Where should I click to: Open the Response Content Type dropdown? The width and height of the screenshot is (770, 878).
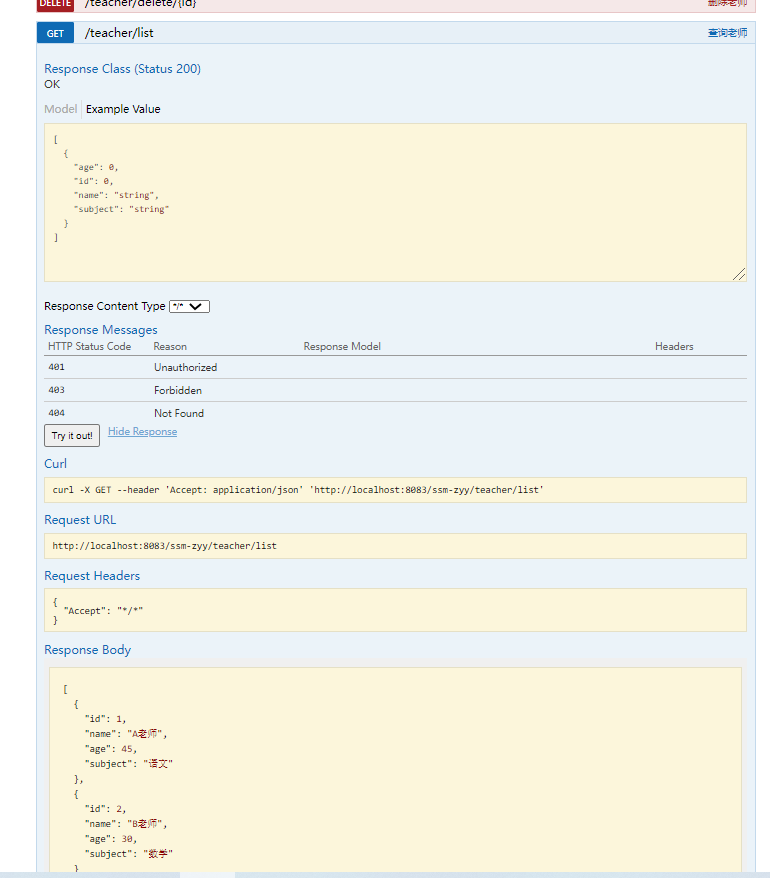(x=189, y=306)
